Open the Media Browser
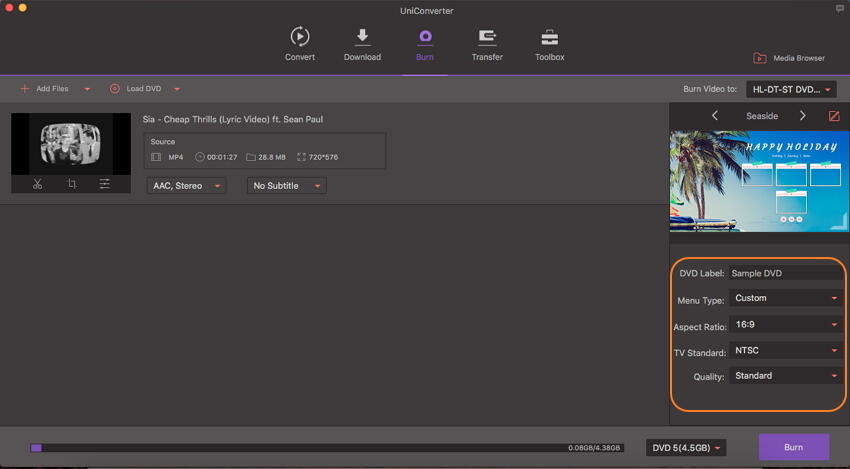This screenshot has height=469, width=850. point(789,58)
